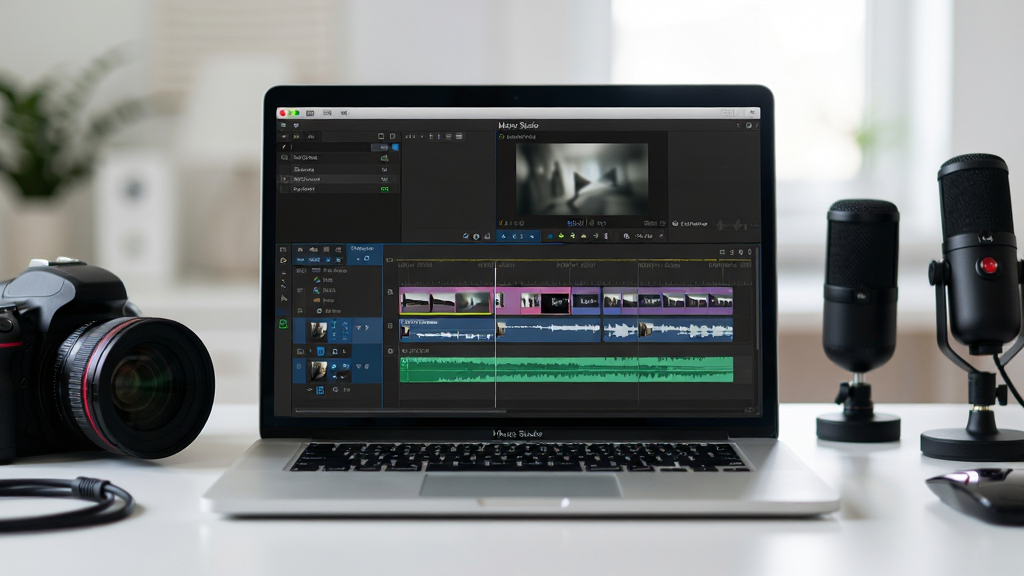Toggle the blue square between the two track headers
1024x576 pixels.
(x=321, y=351)
